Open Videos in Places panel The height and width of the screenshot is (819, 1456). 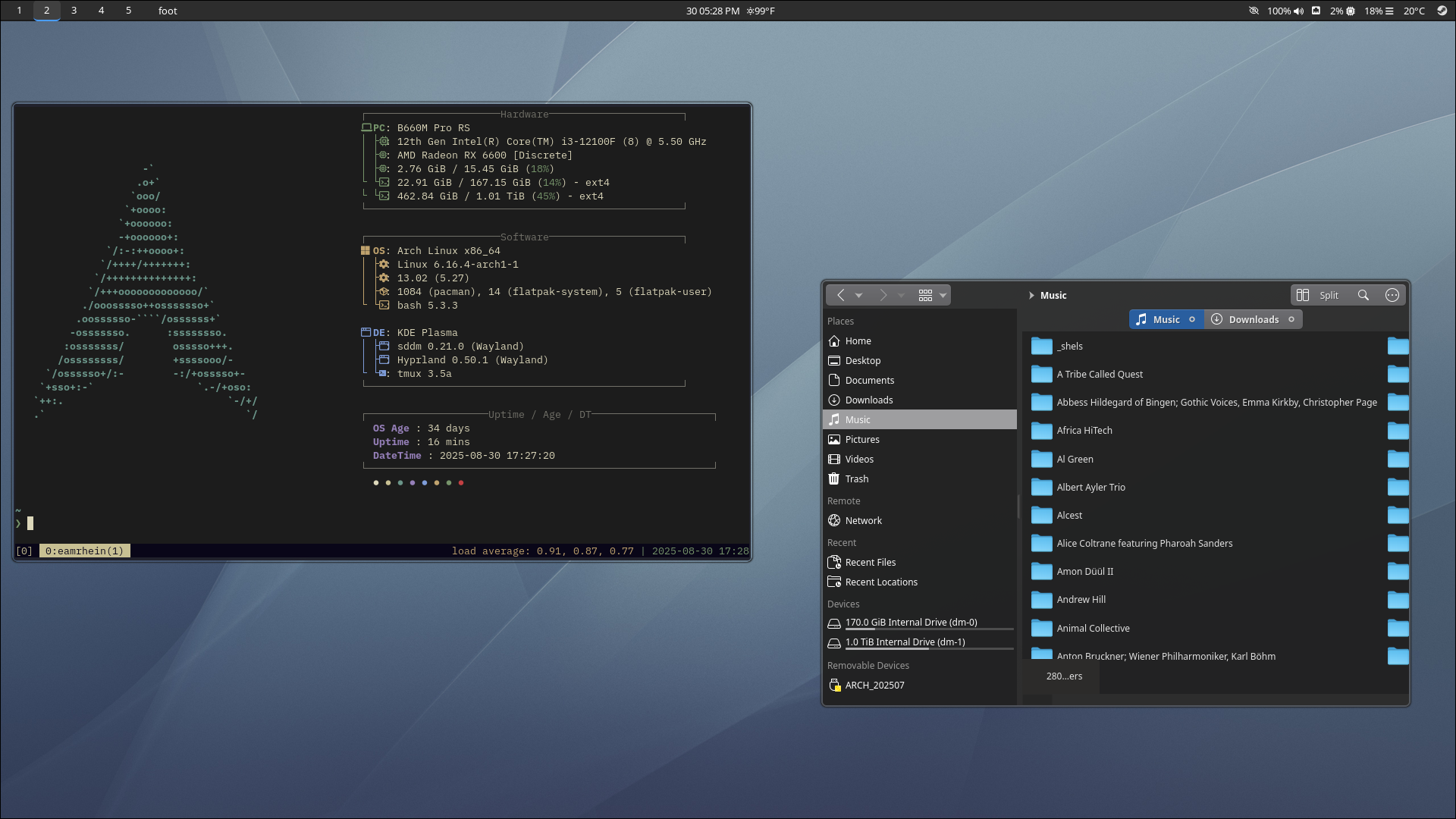(919, 460)
